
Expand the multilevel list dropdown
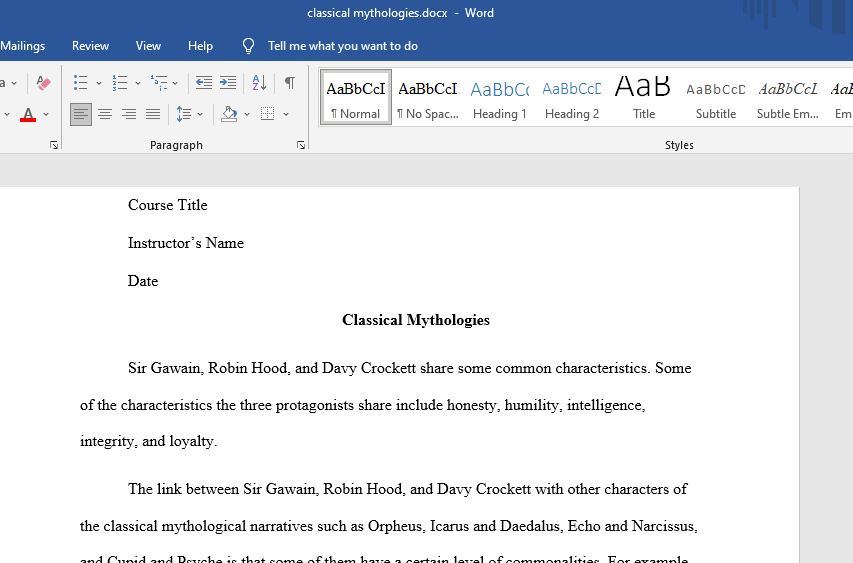click(175, 83)
